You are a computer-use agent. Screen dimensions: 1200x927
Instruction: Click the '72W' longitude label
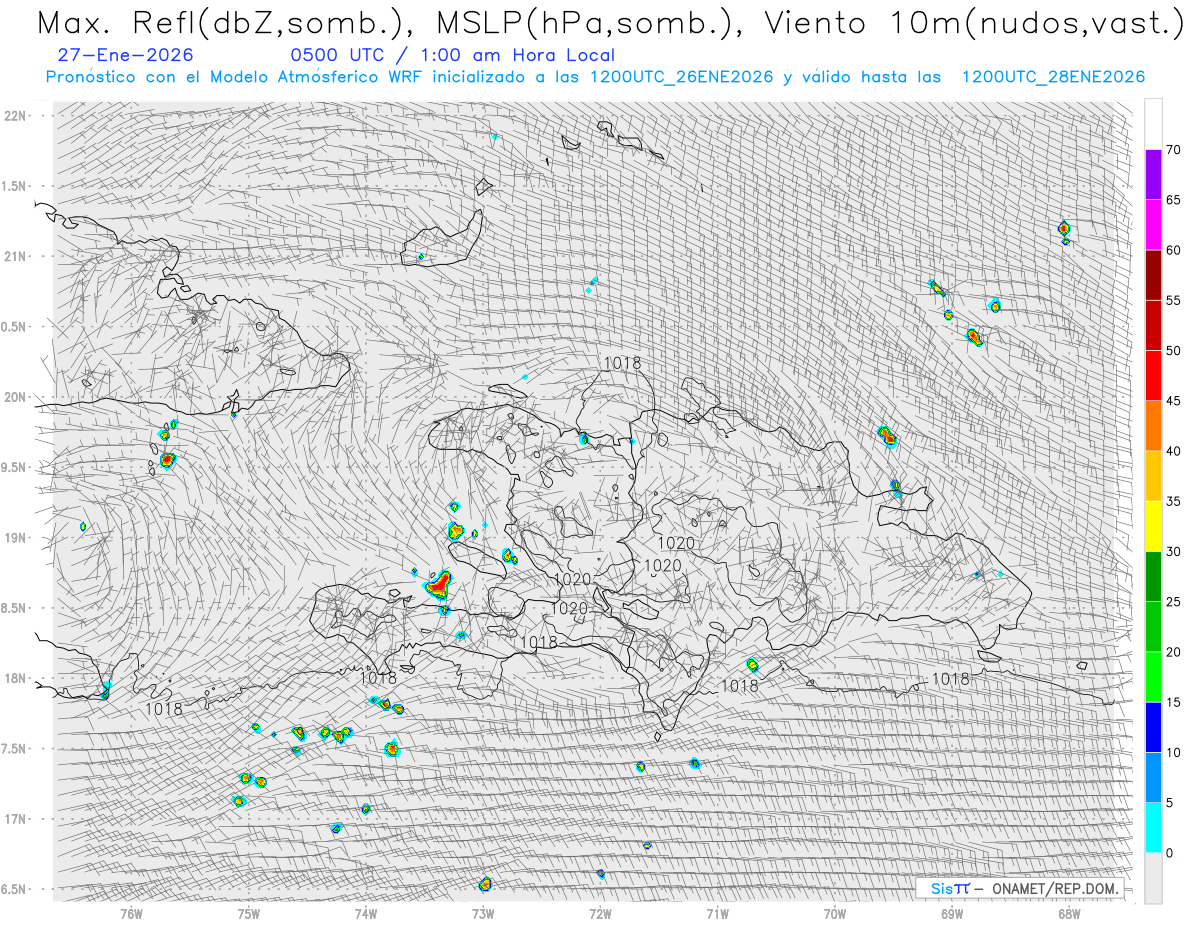tap(600, 913)
